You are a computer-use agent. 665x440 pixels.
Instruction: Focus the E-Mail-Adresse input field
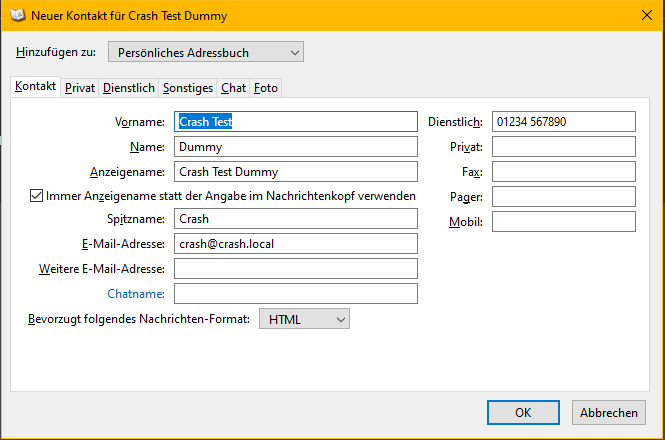tap(295, 243)
